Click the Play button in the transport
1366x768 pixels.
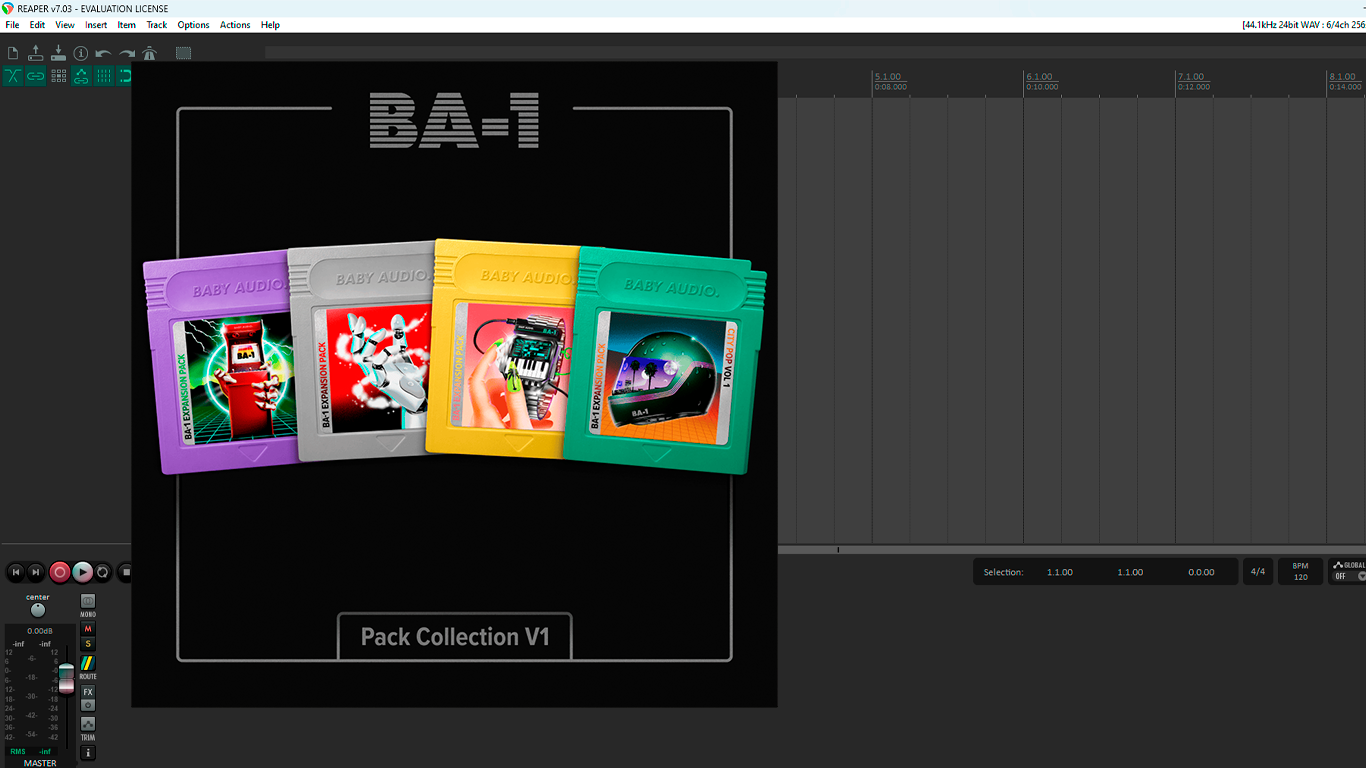(x=82, y=572)
